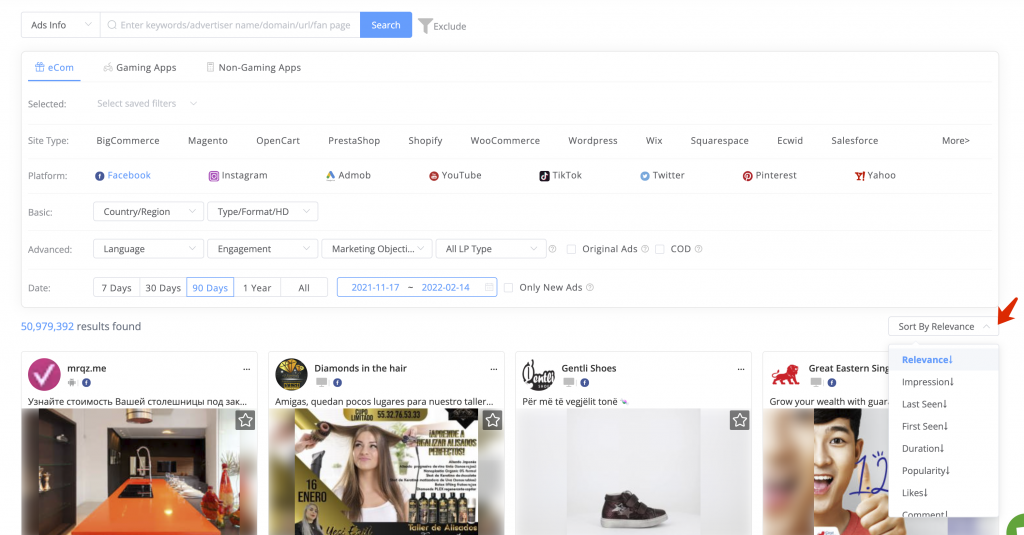Click the YouTube platform icon
The height and width of the screenshot is (535, 1024).
pyautogui.click(x=434, y=176)
